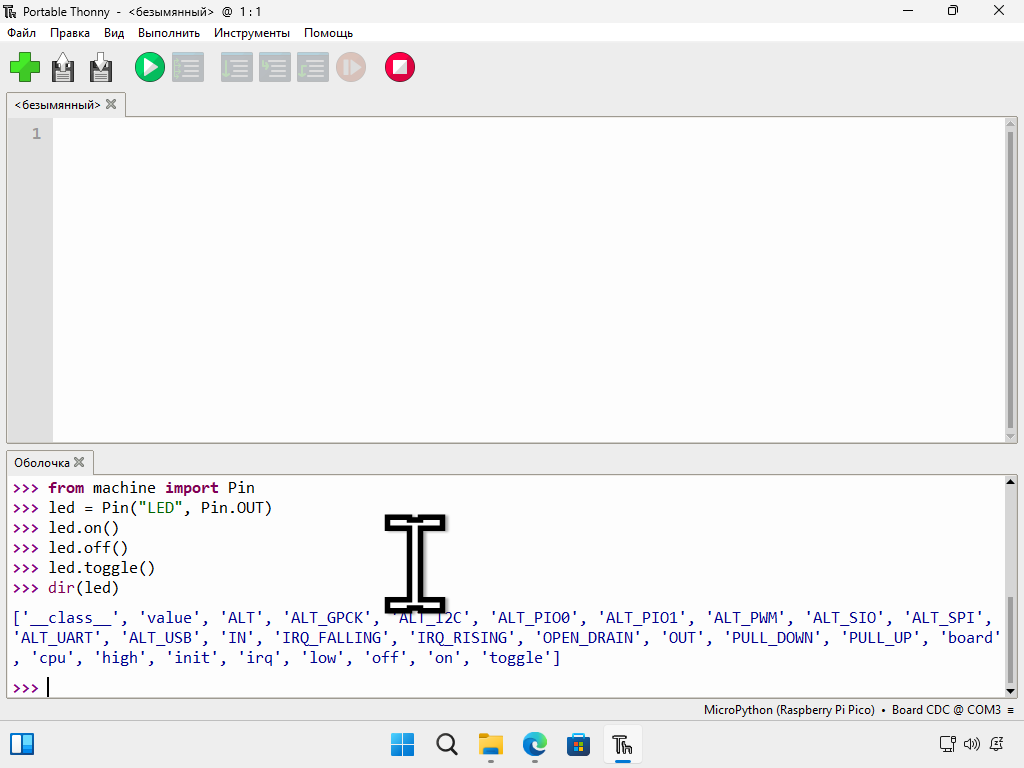Click 'IRQ_FALLING' in the dir output
This screenshot has height=768, width=1024.
click(x=331, y=638)
